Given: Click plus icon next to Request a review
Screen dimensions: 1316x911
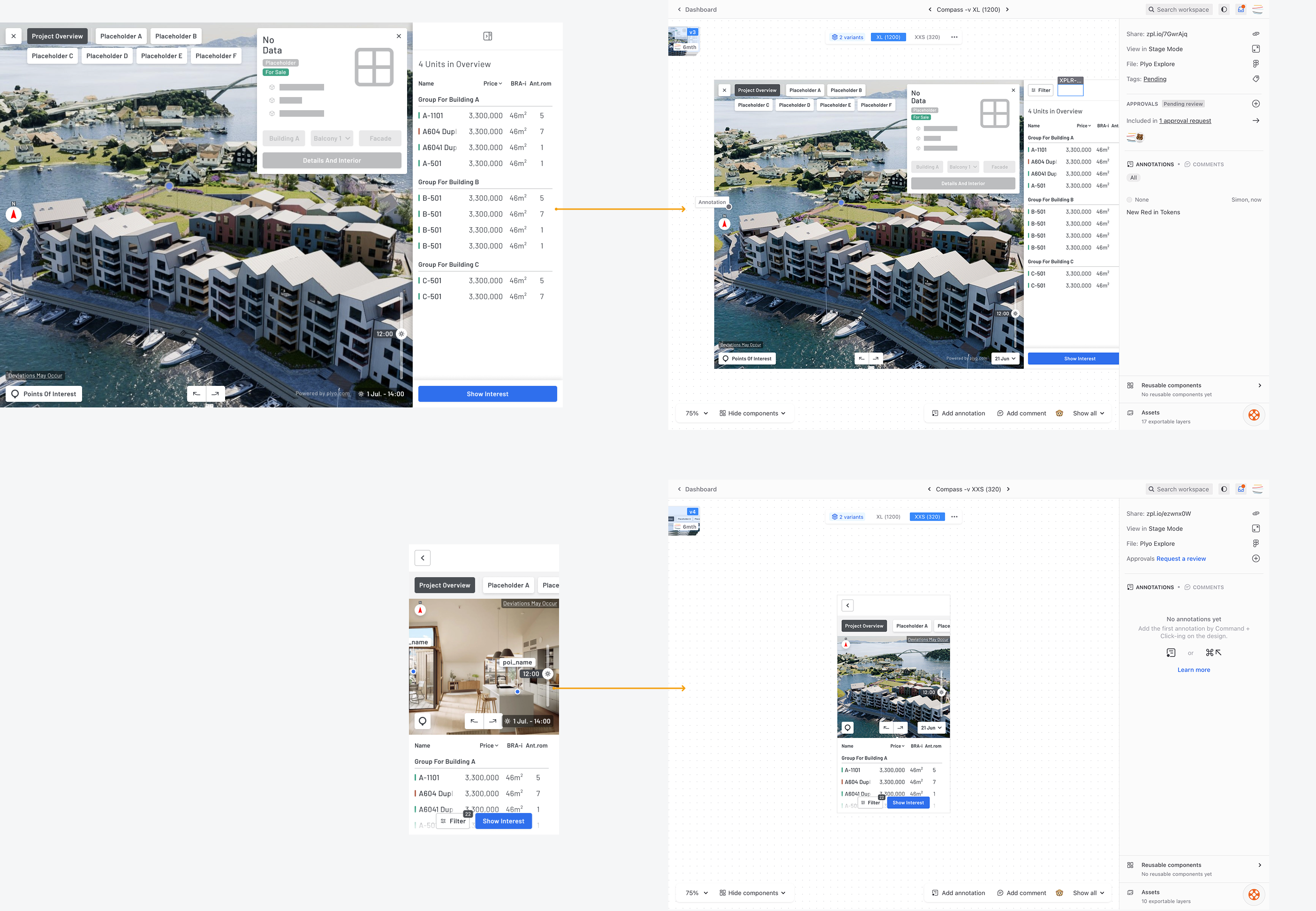Looking at the screenshot, I should point(1255,559).
